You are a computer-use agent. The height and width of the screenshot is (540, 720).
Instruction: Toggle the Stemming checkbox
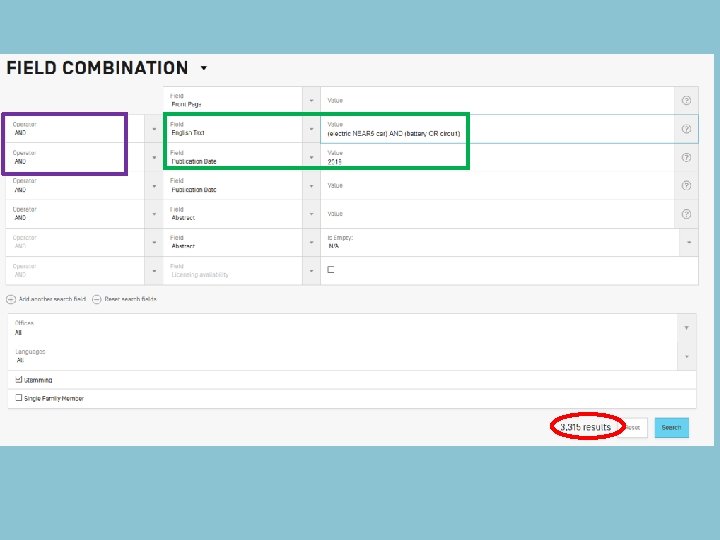19,379
